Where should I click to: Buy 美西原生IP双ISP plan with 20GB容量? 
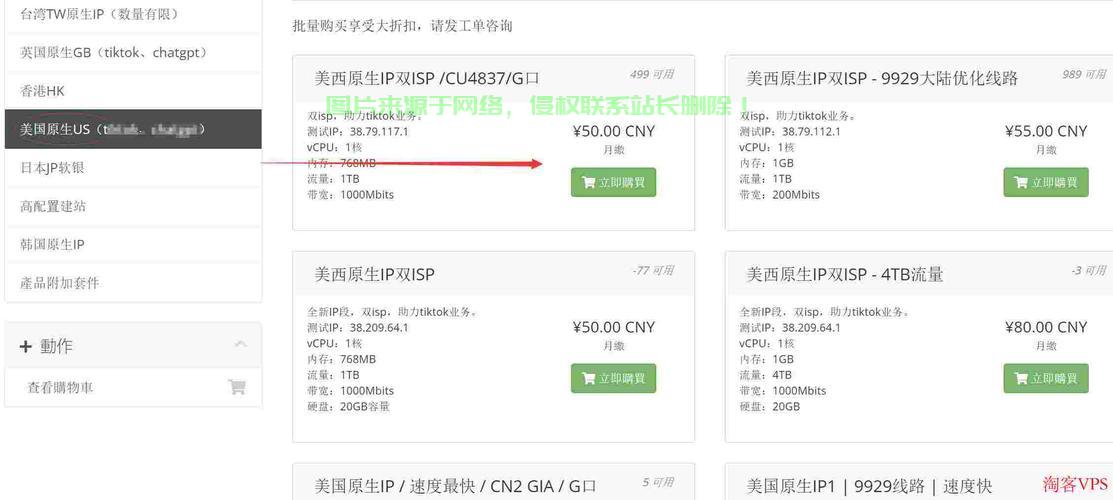click(x=613, y=379)
